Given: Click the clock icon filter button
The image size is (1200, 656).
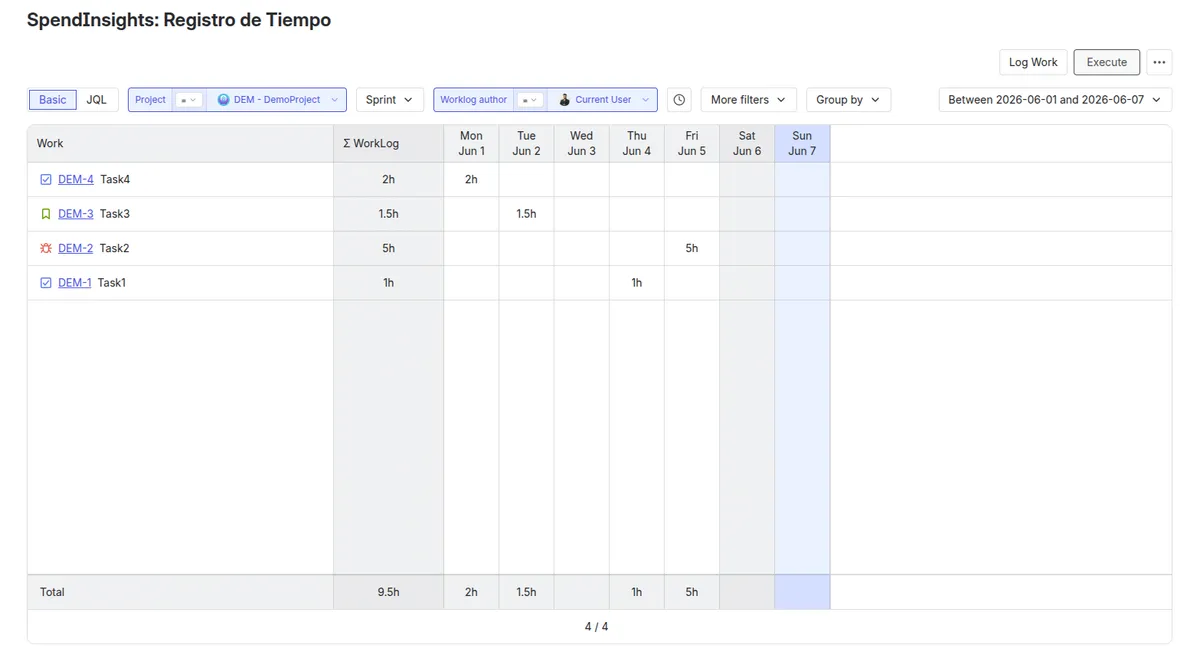Looking at the screenshot, I should [x=680, y=100].
